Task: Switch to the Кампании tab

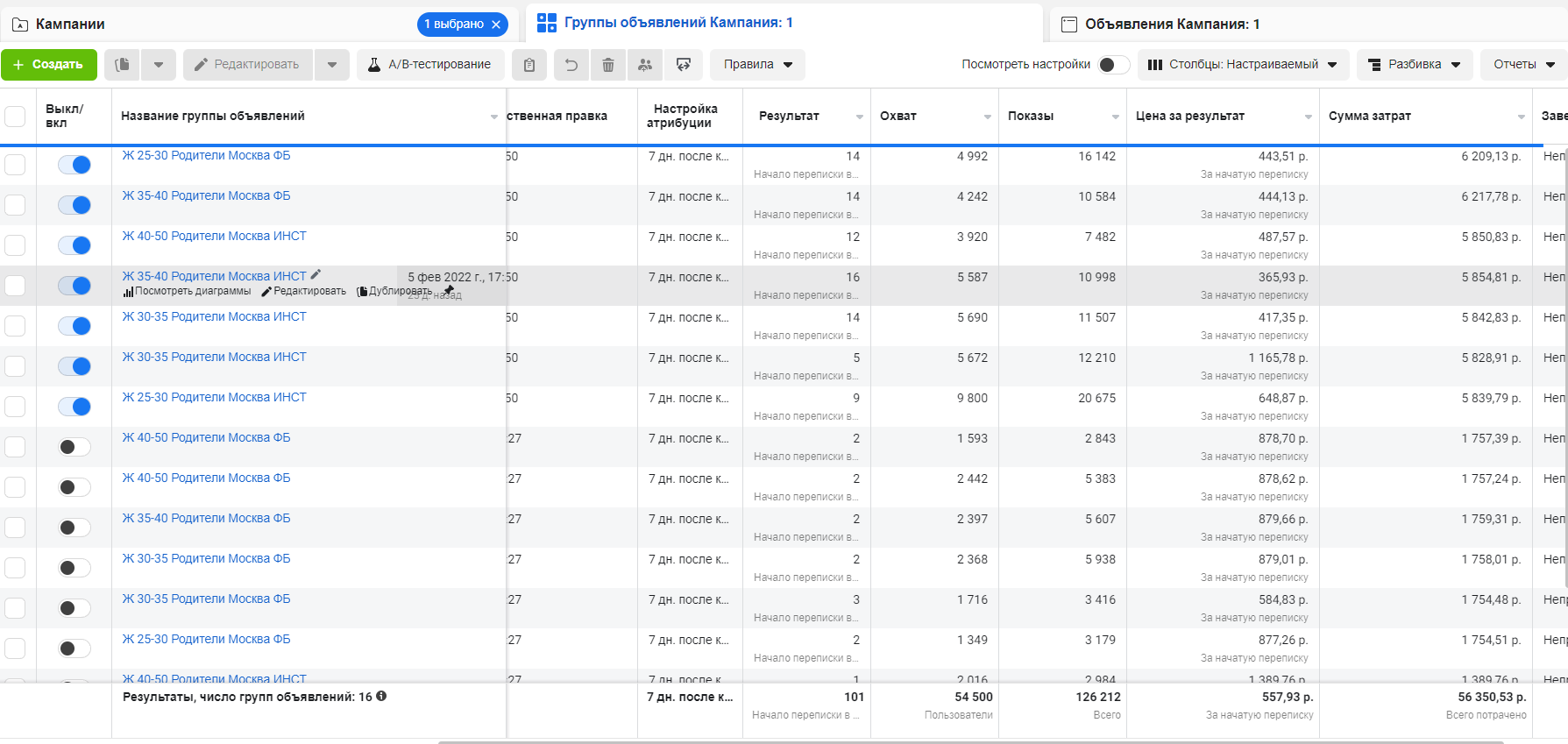Action: point(70,25)
